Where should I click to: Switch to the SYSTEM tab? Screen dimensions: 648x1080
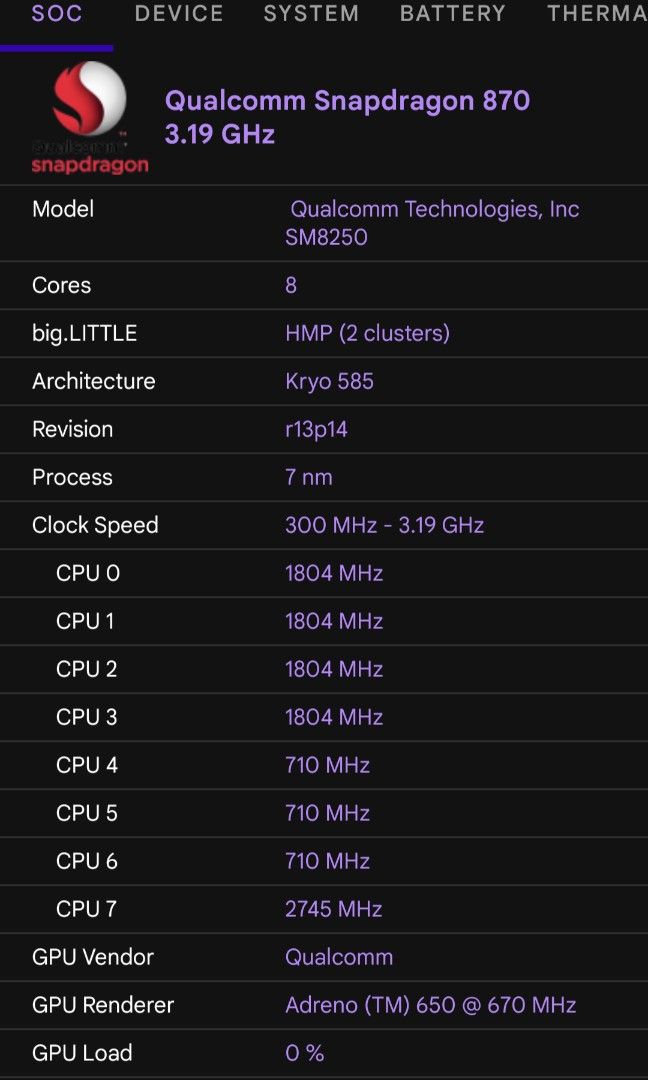pos(311,14)
